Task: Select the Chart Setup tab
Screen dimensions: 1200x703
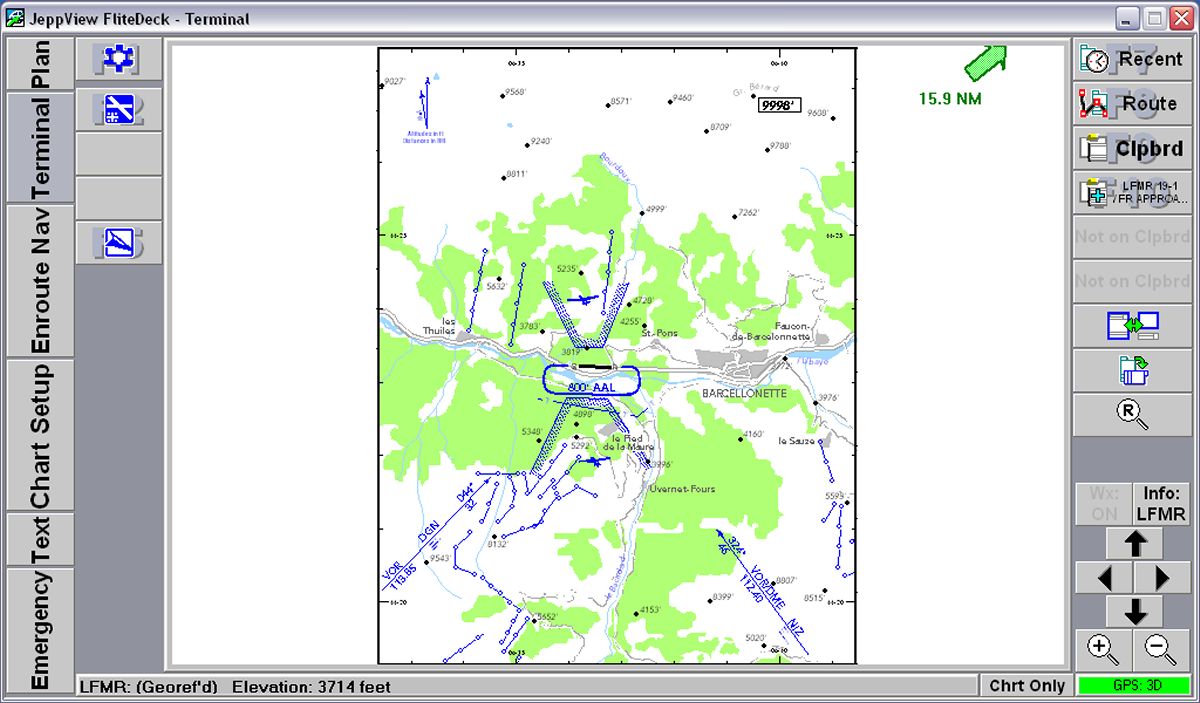Action: click(39, 434)
